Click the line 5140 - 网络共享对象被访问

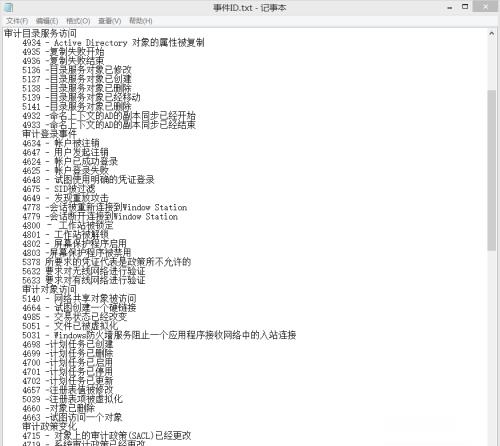(79, 299)
